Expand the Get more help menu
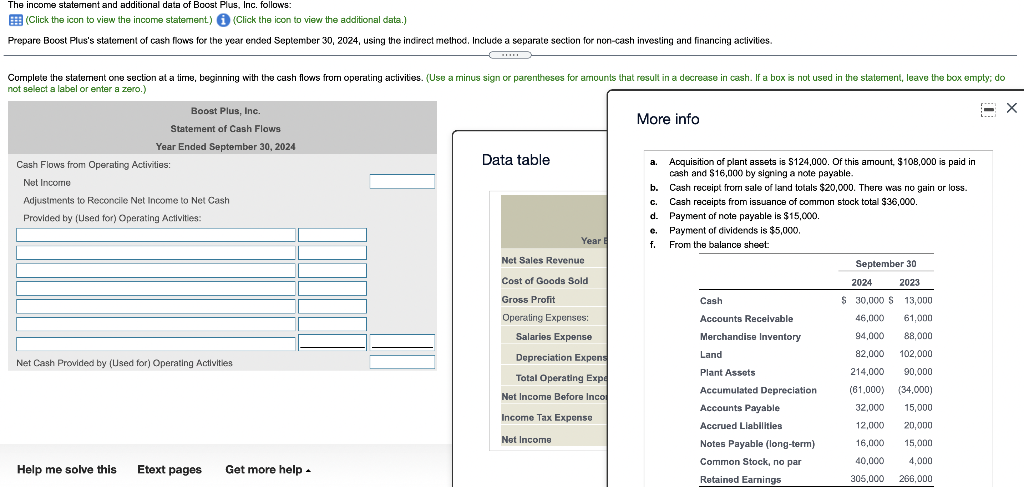Screen dimensions: 1024x487 point(268,469)
